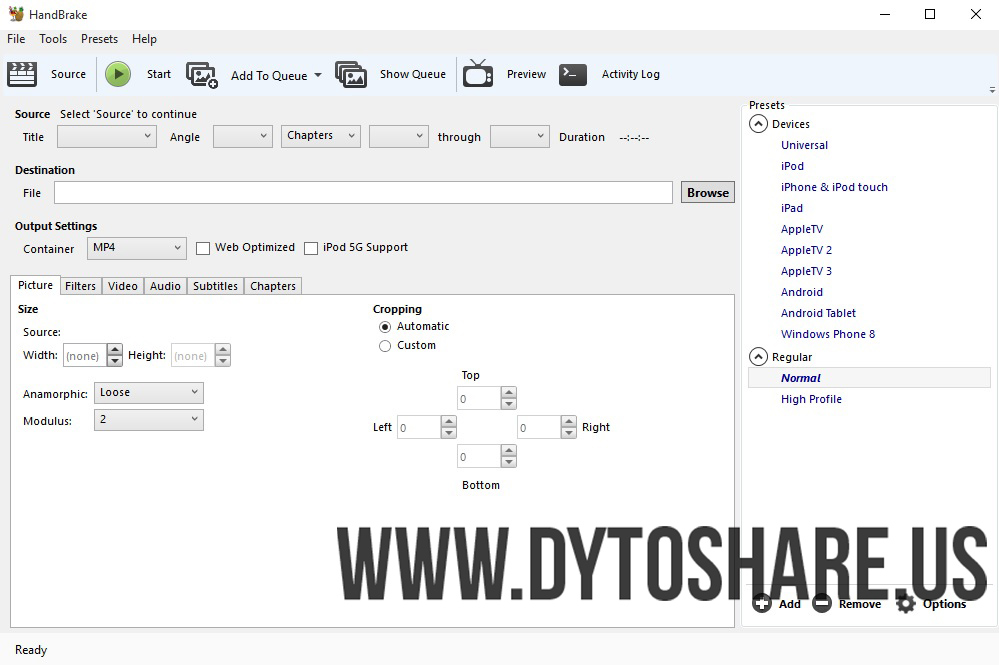Decrease Left crop with down arrow
The width and height of the screenshot is (999, 665).
[x=449, y=433]
